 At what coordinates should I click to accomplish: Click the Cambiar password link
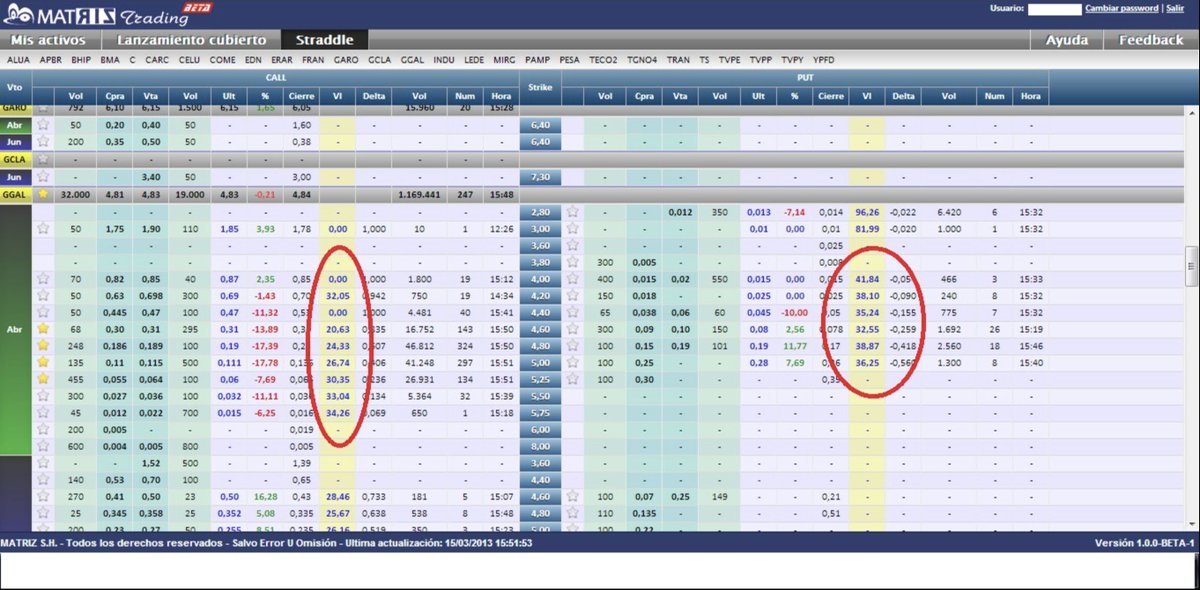coord(1122,8)
